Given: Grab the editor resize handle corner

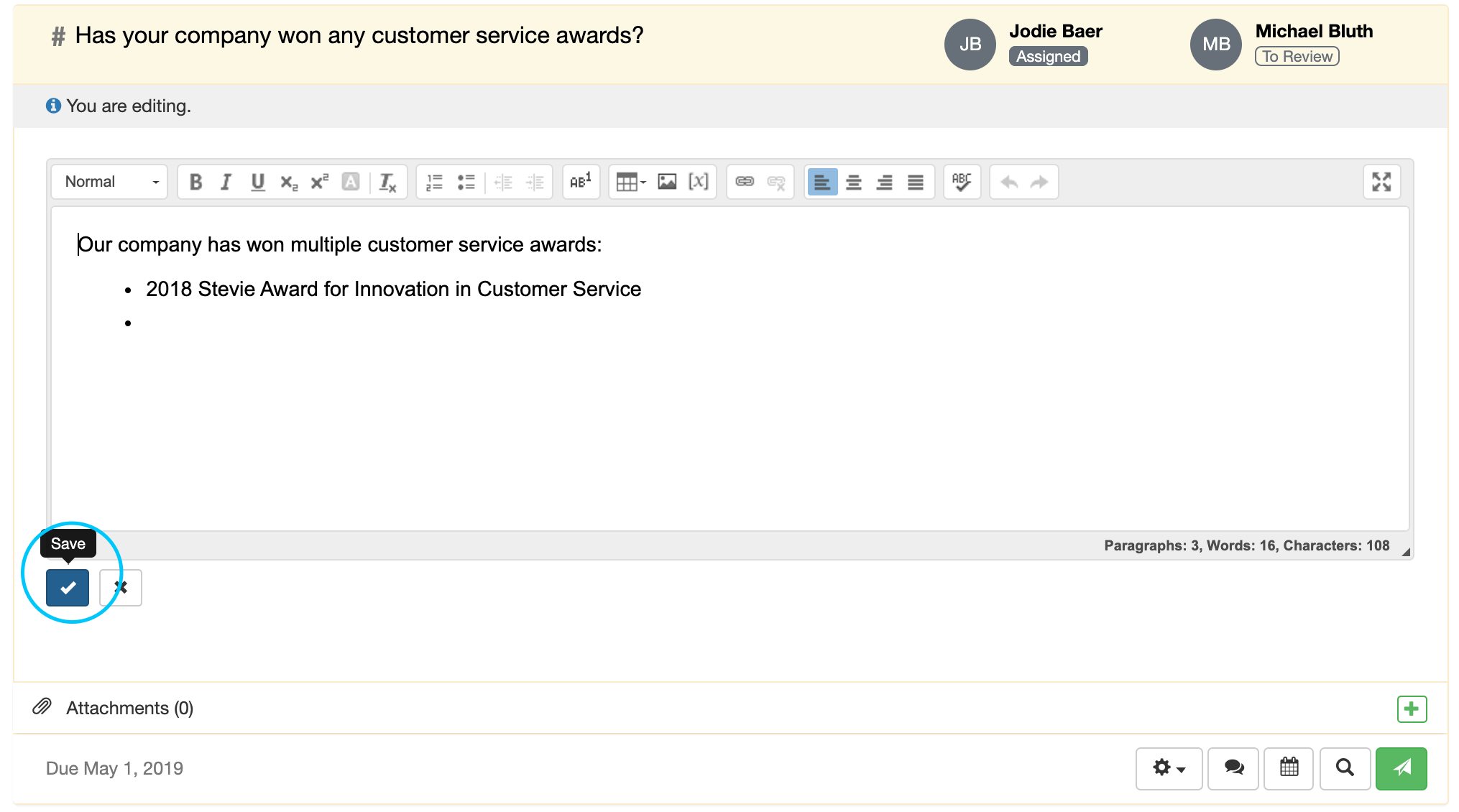Looking at the screenshot, I should click(1406, 552).
